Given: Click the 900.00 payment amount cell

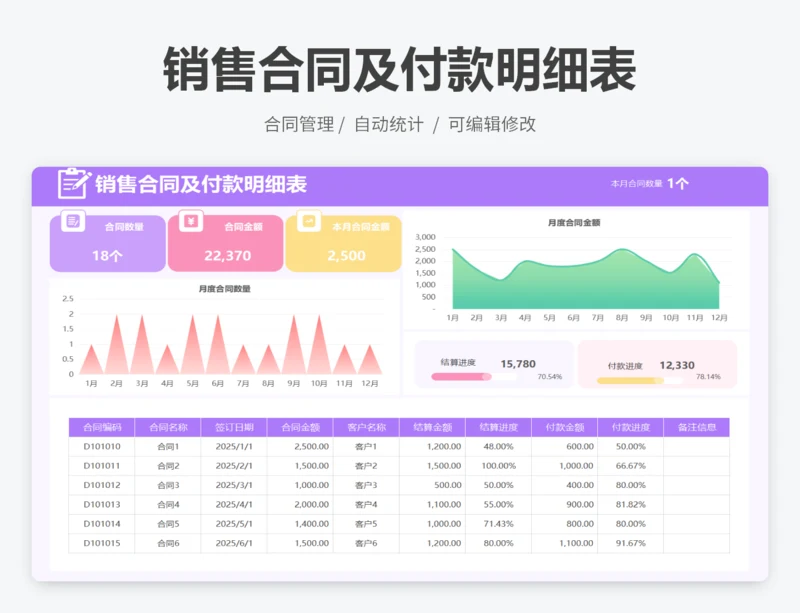Looking at the screenshot, I should click(x=565, y=505).
